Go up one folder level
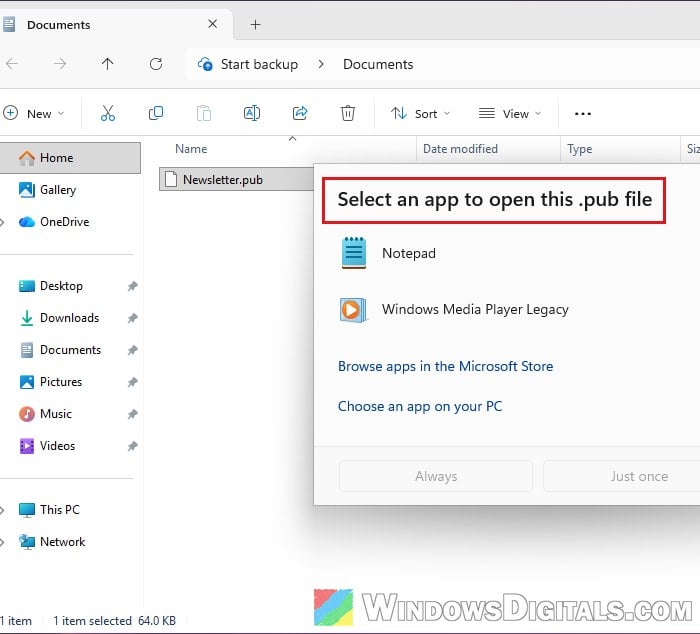Viewport: 700px width, 634px height. coord(108,64)
